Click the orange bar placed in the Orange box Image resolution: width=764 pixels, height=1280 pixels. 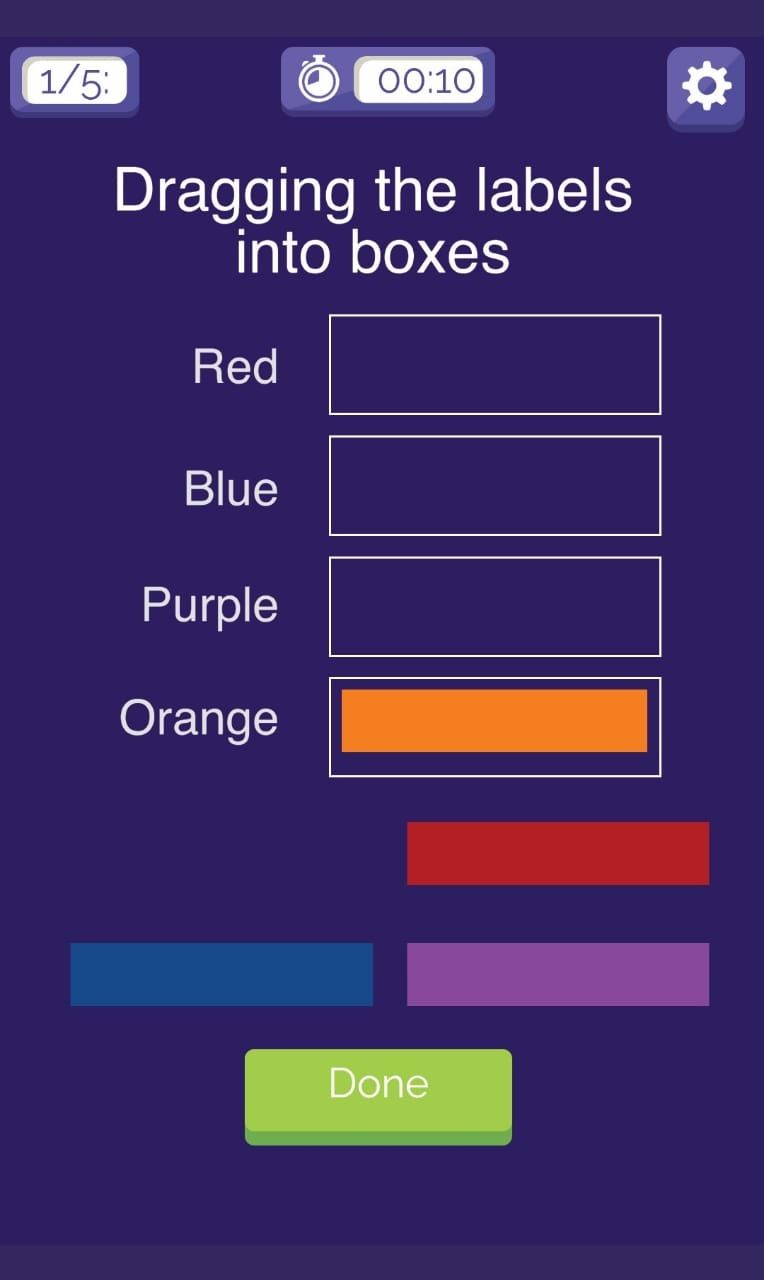494,720
